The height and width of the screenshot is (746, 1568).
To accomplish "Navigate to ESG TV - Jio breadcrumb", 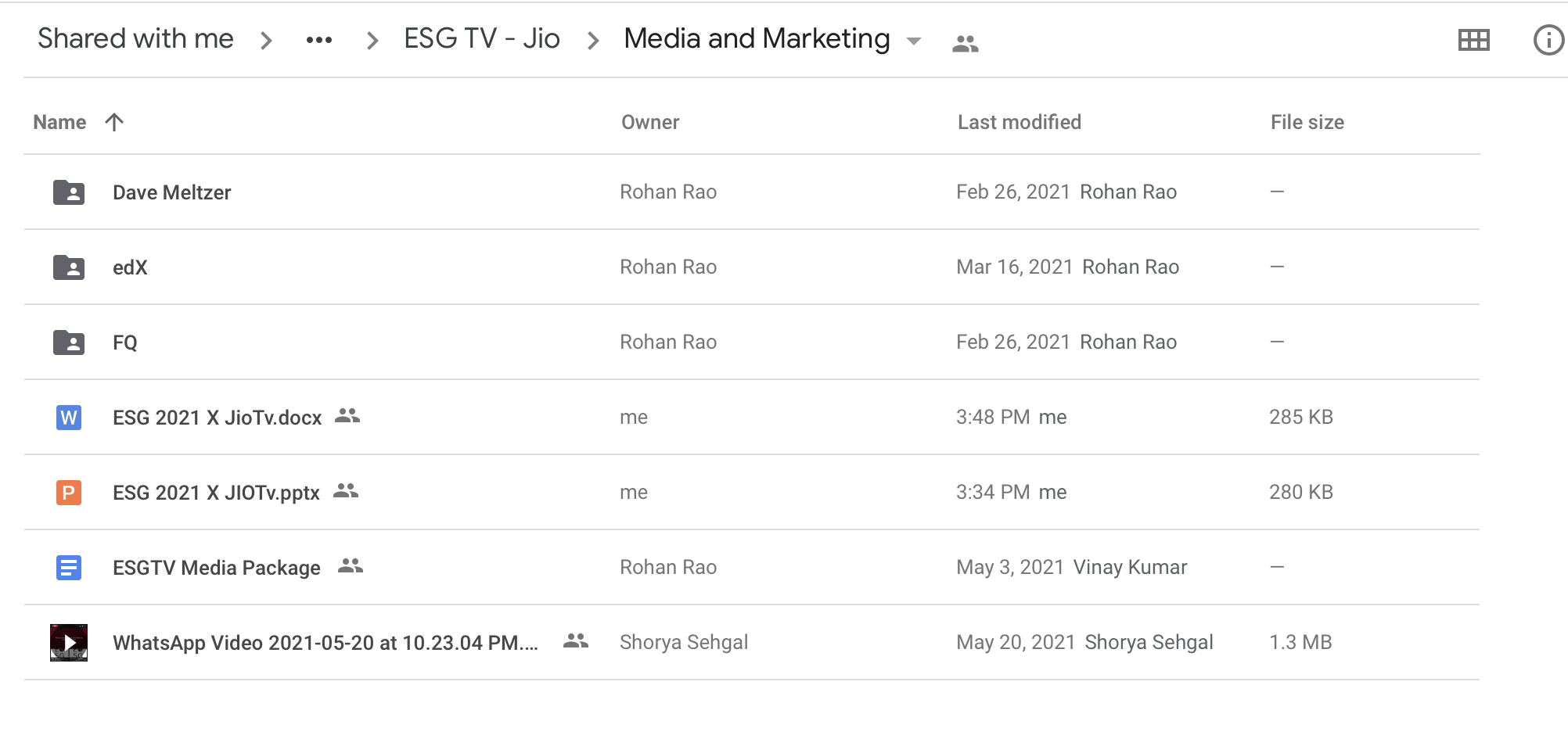I will tap(482, 38).
